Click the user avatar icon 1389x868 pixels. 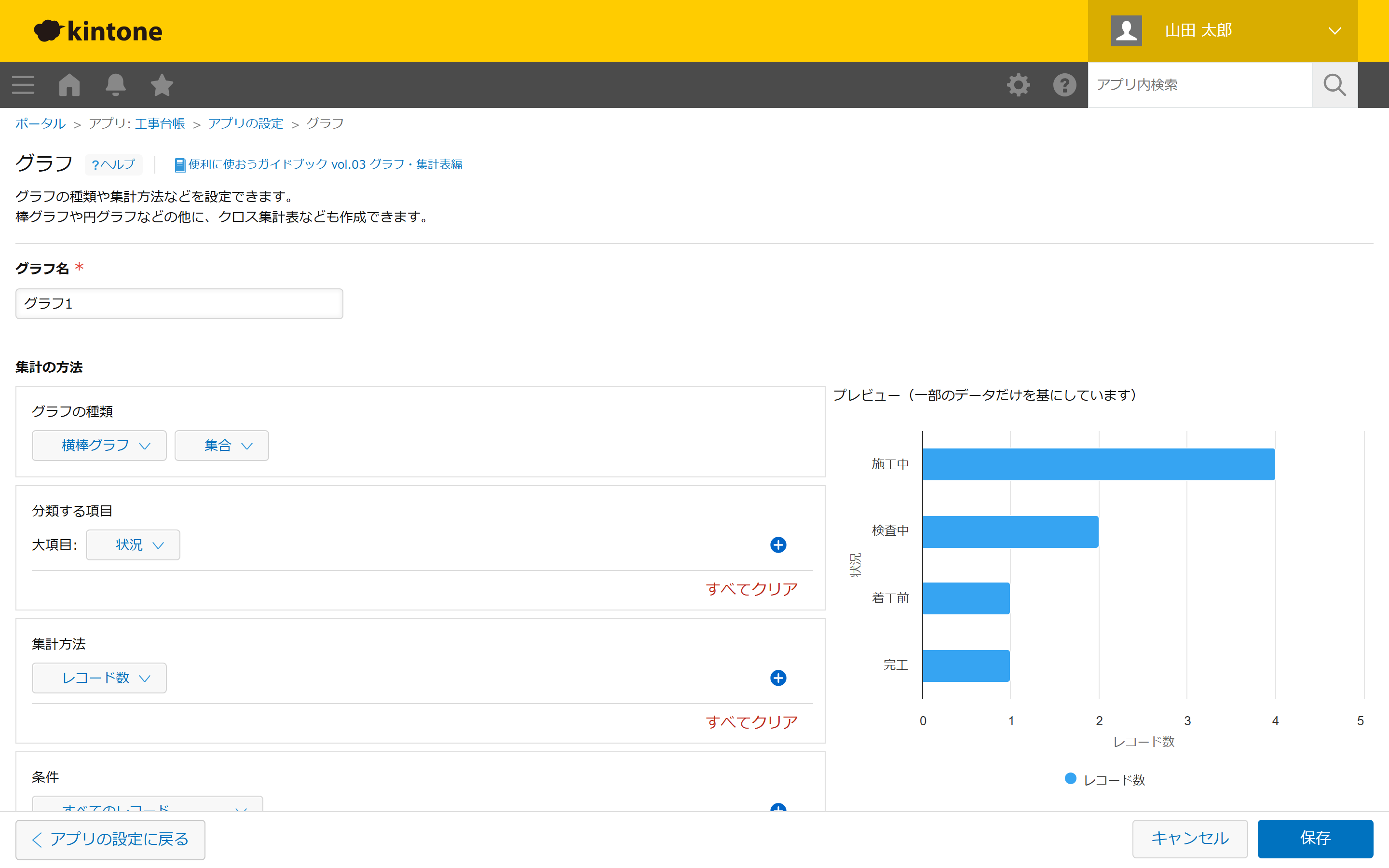[x=1126, y=30]
